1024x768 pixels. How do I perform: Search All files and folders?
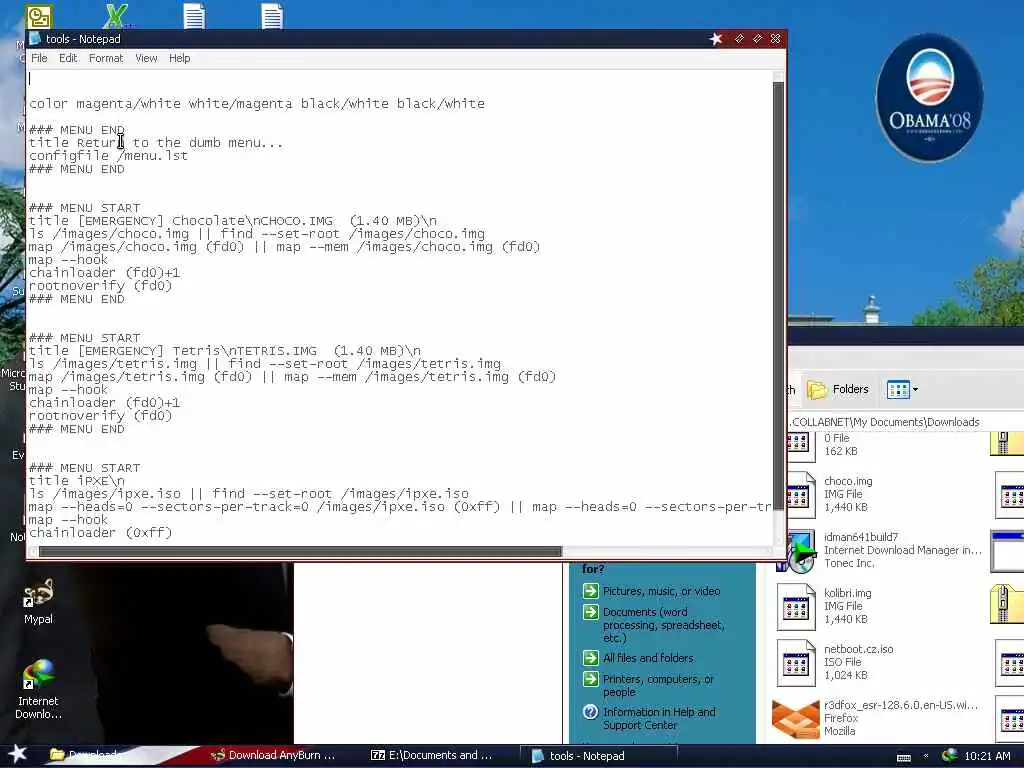[648, 658]
